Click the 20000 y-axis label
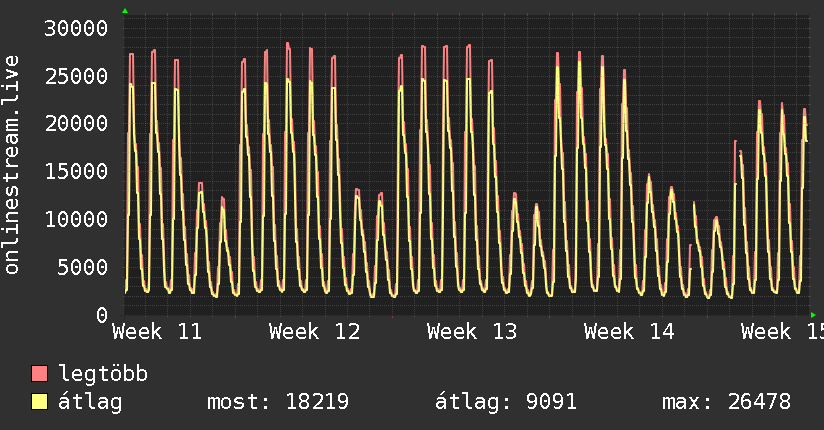Image resolution: width=824 pixels, height=430 pixels. pyautogui.click(x=76, y=124)
